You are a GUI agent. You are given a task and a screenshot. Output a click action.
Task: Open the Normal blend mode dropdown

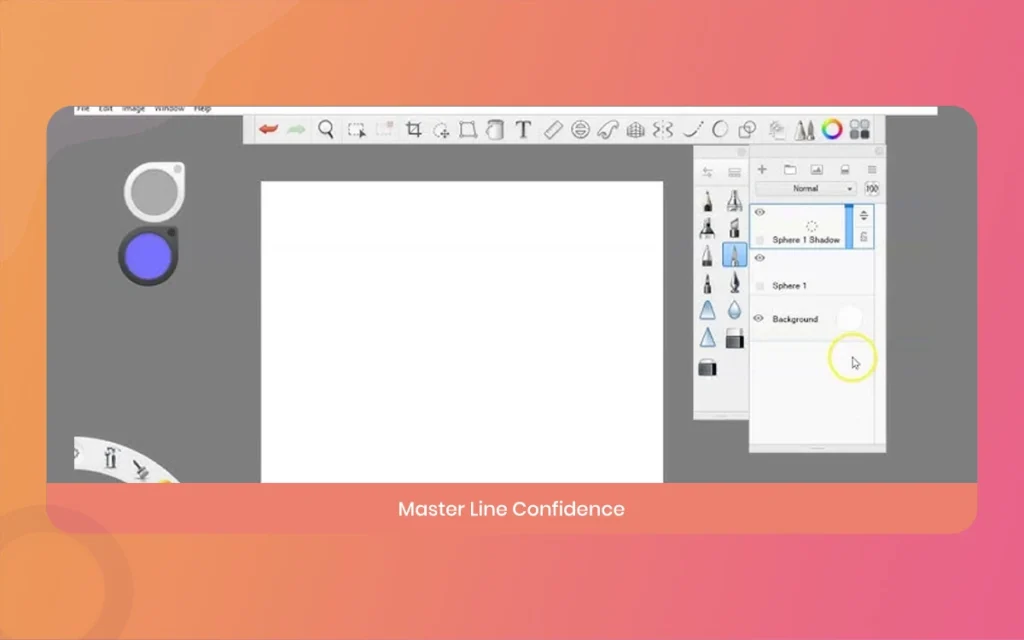[x=805, y=189]
